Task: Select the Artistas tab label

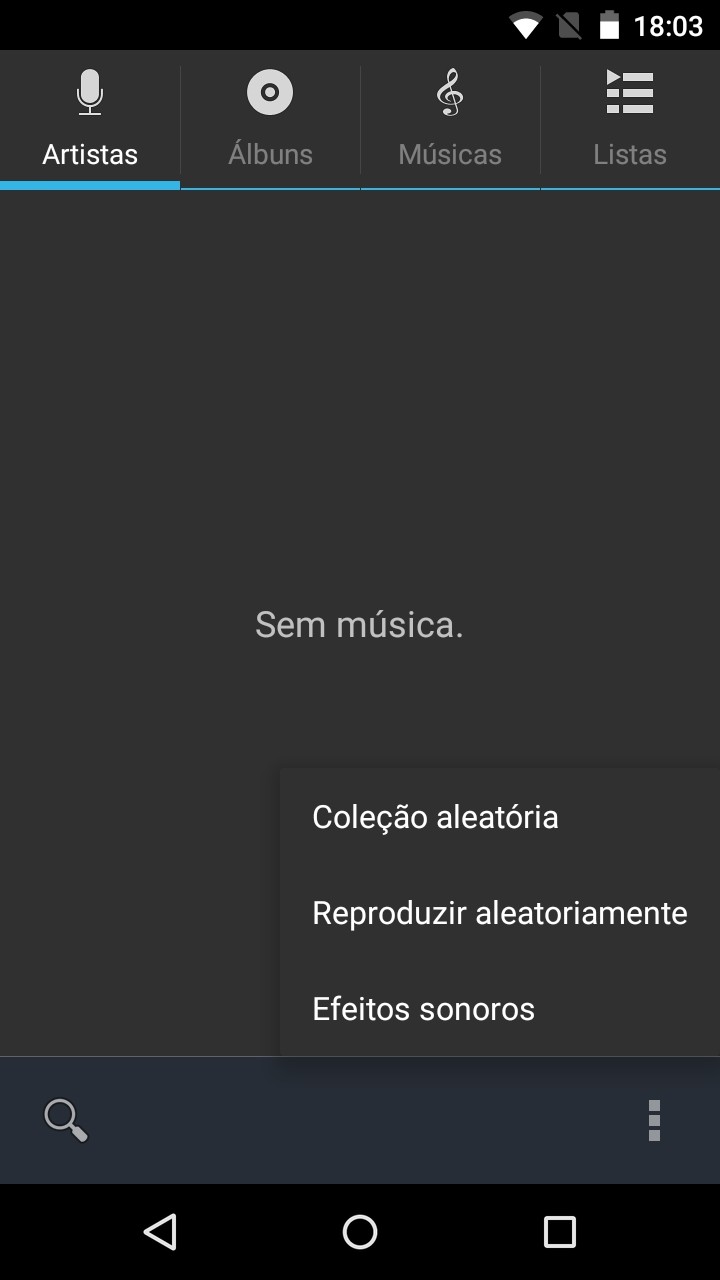Action: pos(90,155)
